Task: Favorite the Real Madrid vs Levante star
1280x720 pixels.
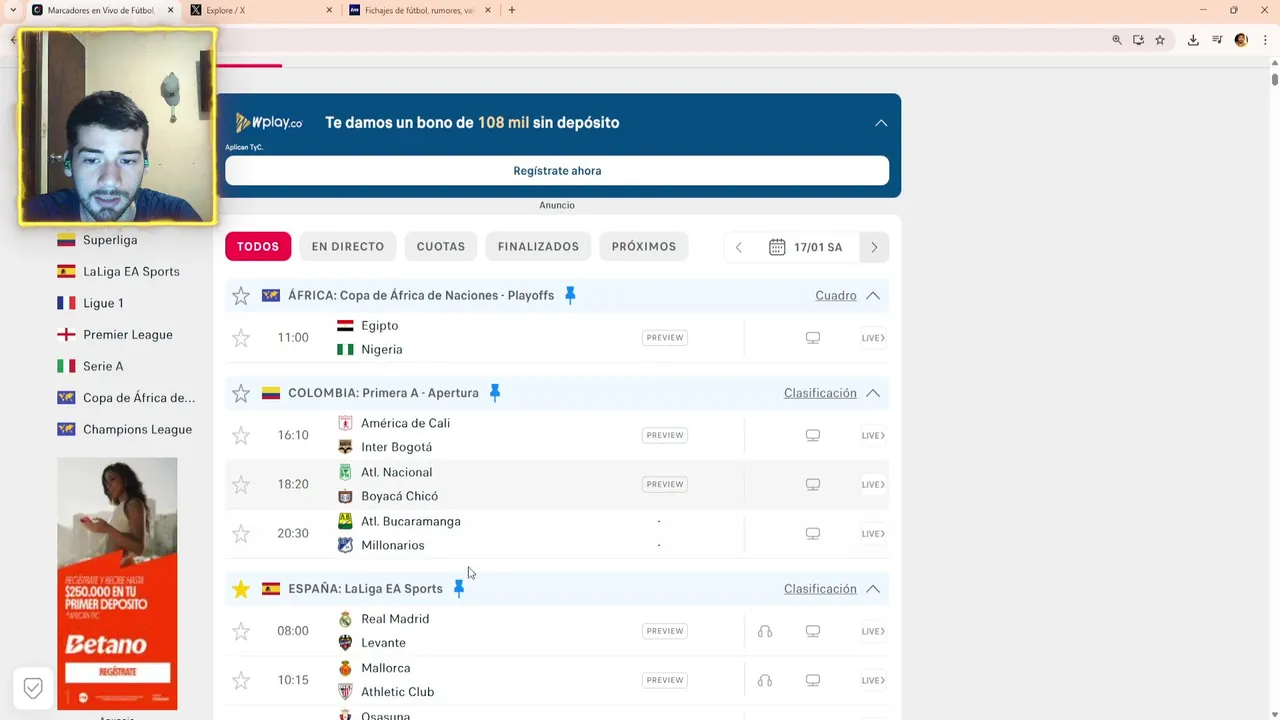Action: click(241, 632)
